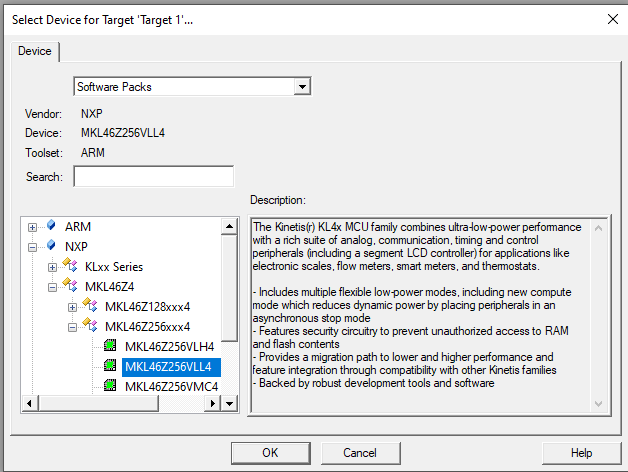This screenshot has width=628, height=472.
Task: Click the NXP vendor icon in tree
Action: (x=51, y=246)
